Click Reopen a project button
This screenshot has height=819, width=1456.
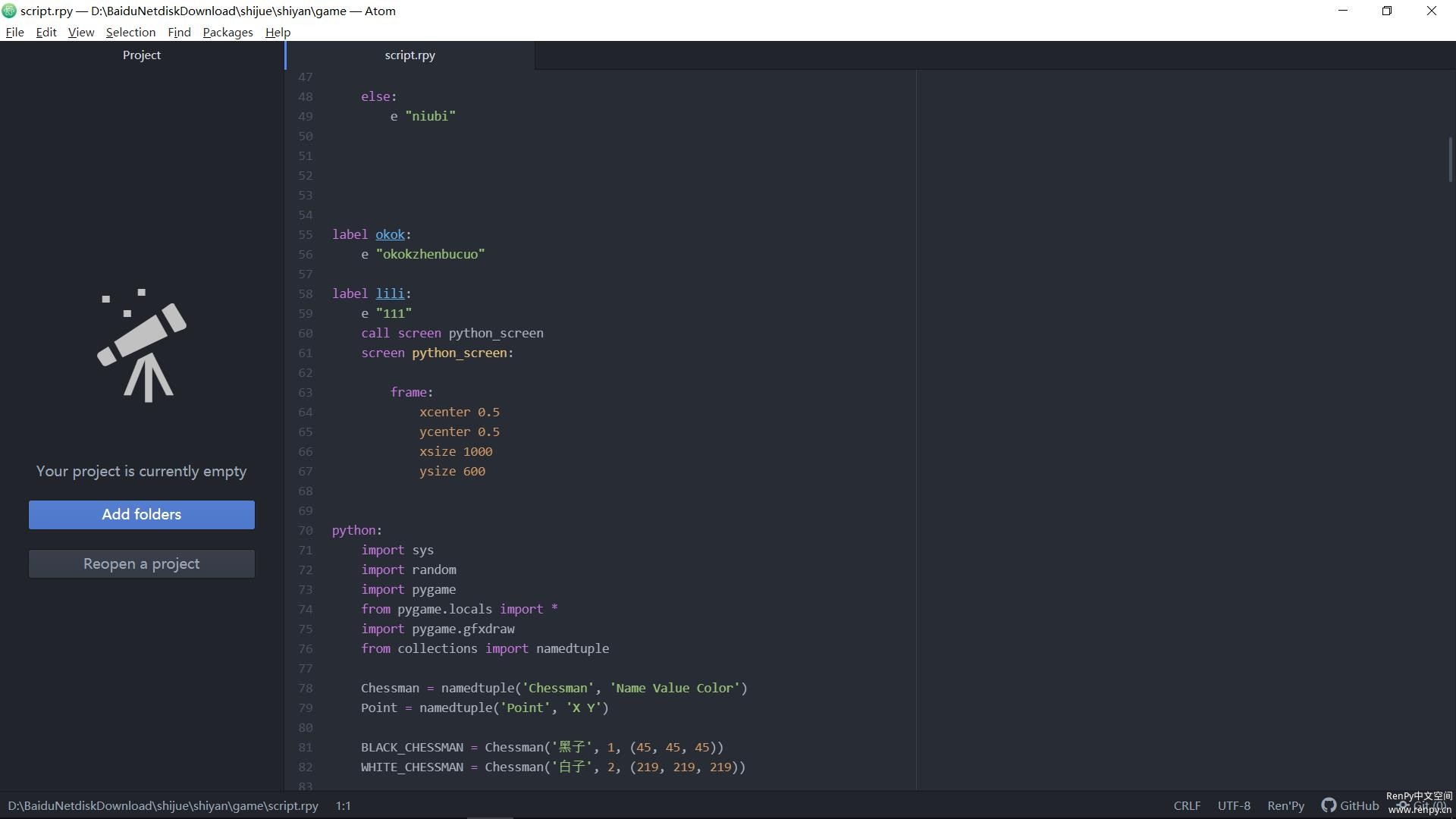[x=142, y=563]
